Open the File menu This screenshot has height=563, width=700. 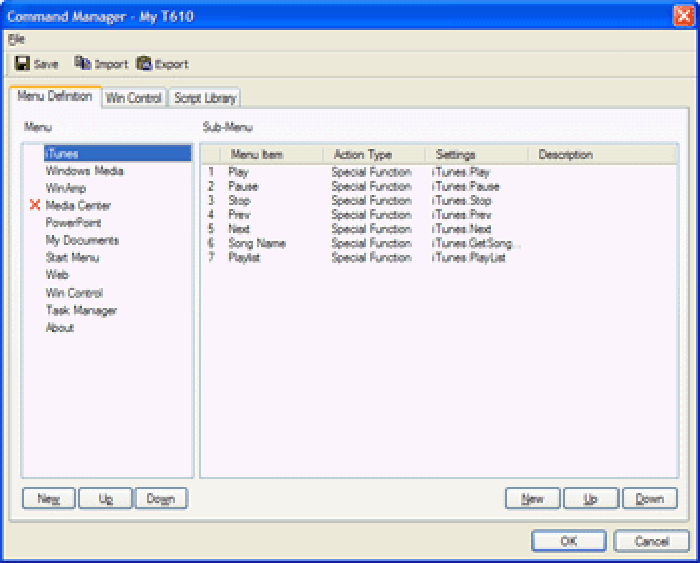click(x=16, y=39)
